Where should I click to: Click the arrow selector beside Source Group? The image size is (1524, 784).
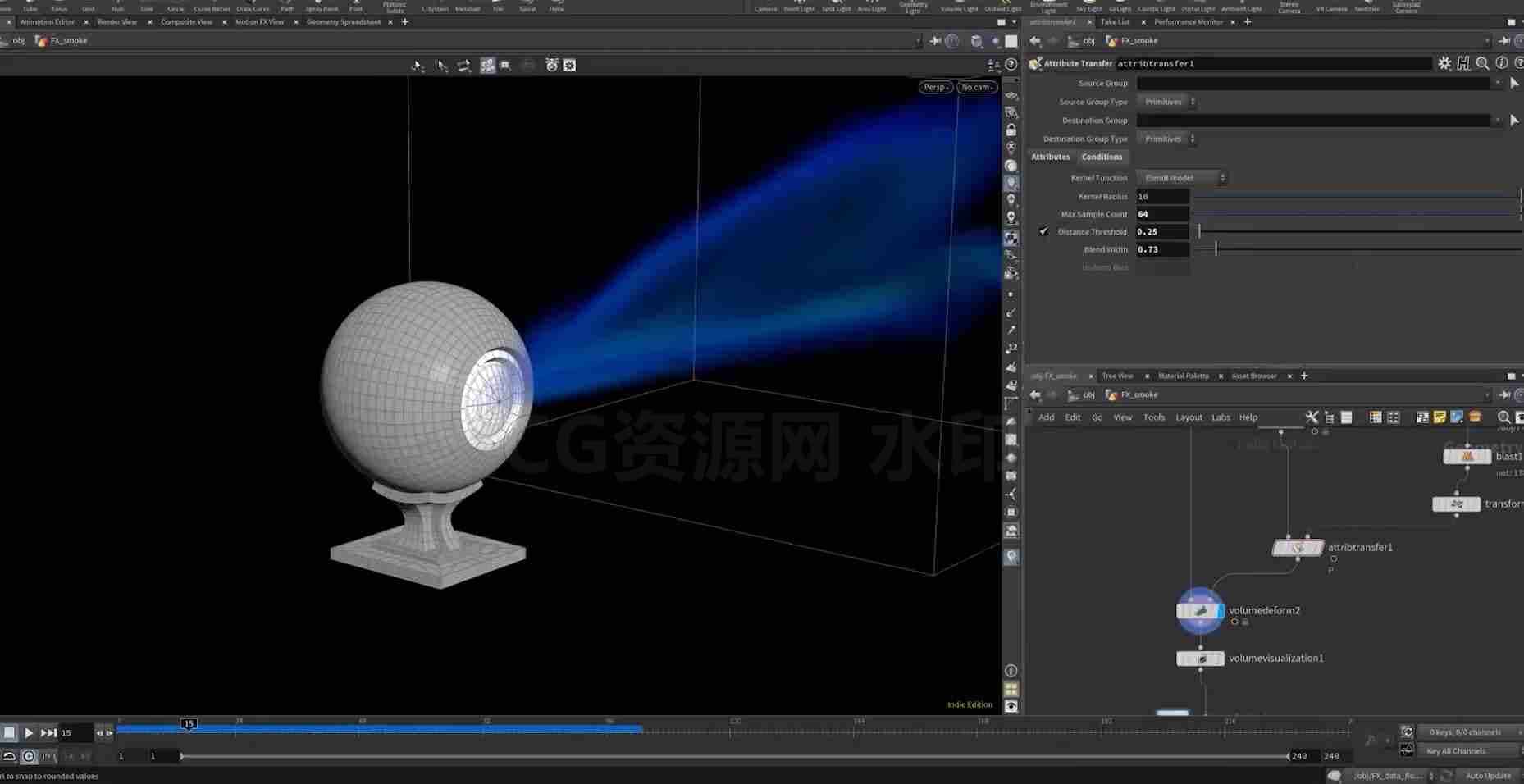[1514, 83]
